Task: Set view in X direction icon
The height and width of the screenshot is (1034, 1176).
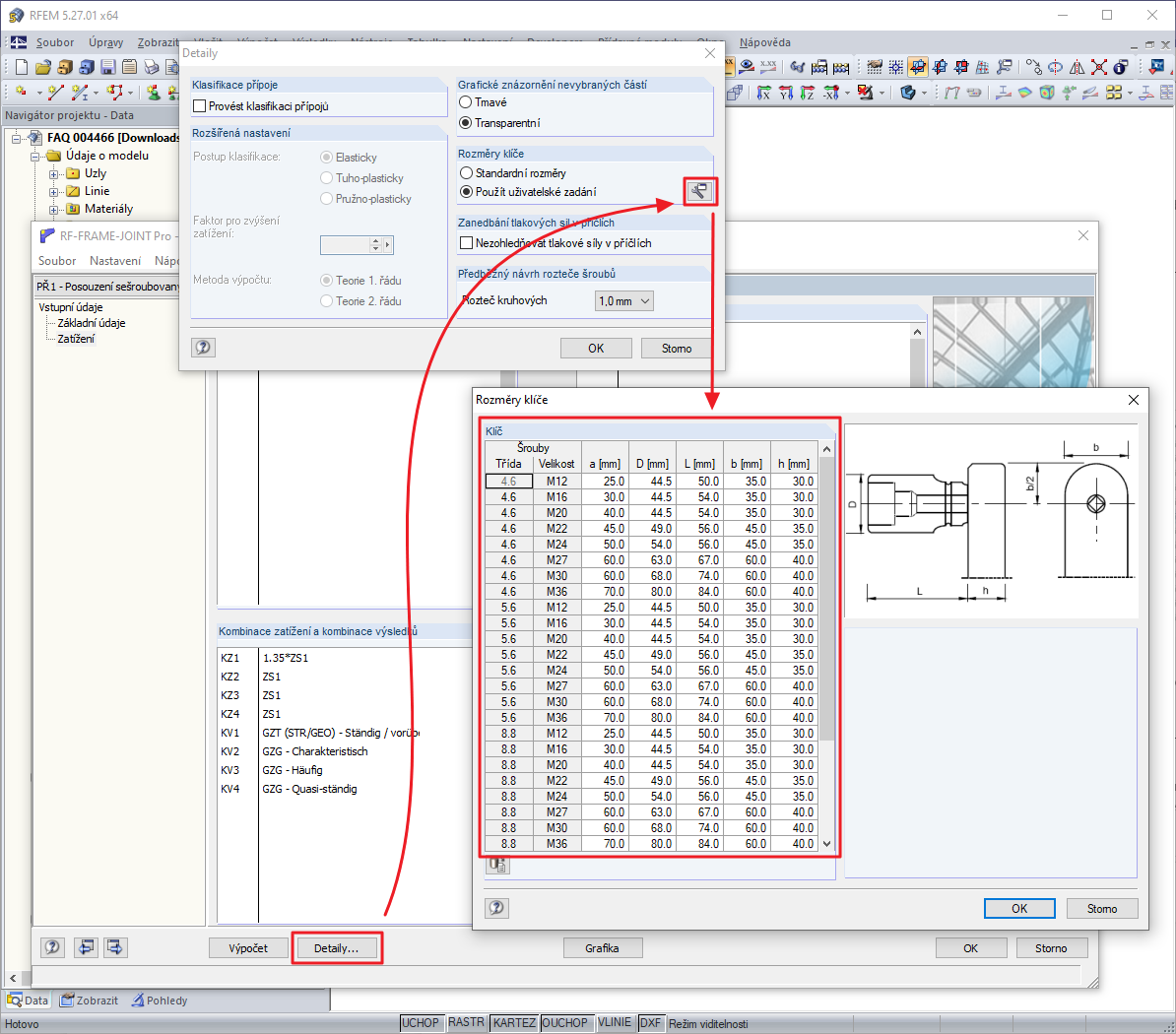Action: point(763,93)
